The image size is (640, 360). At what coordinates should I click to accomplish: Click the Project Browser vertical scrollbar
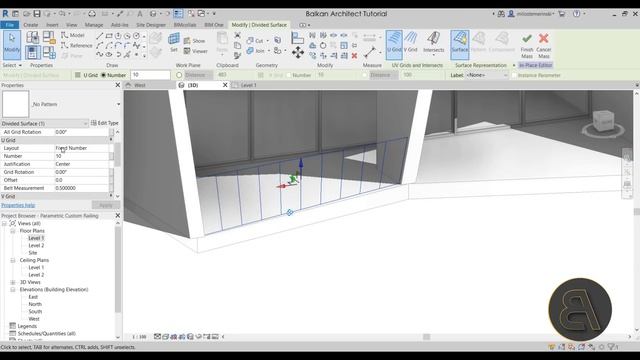(118, 269)
